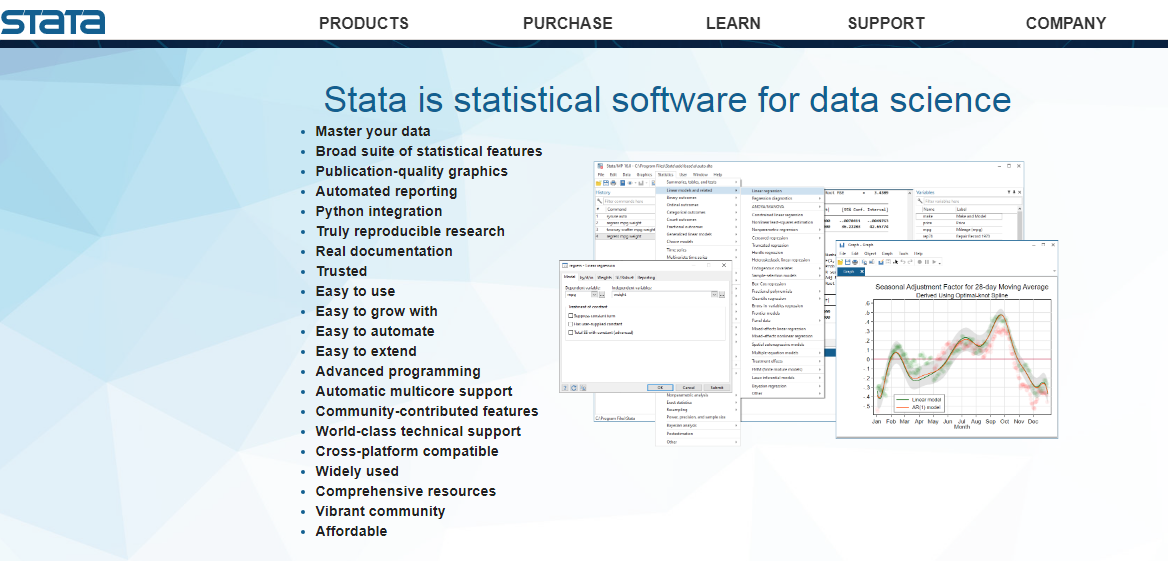Screen dimensions: 1168x561
Task: Select 'Affordable'
Action: [x=351, y=532]
